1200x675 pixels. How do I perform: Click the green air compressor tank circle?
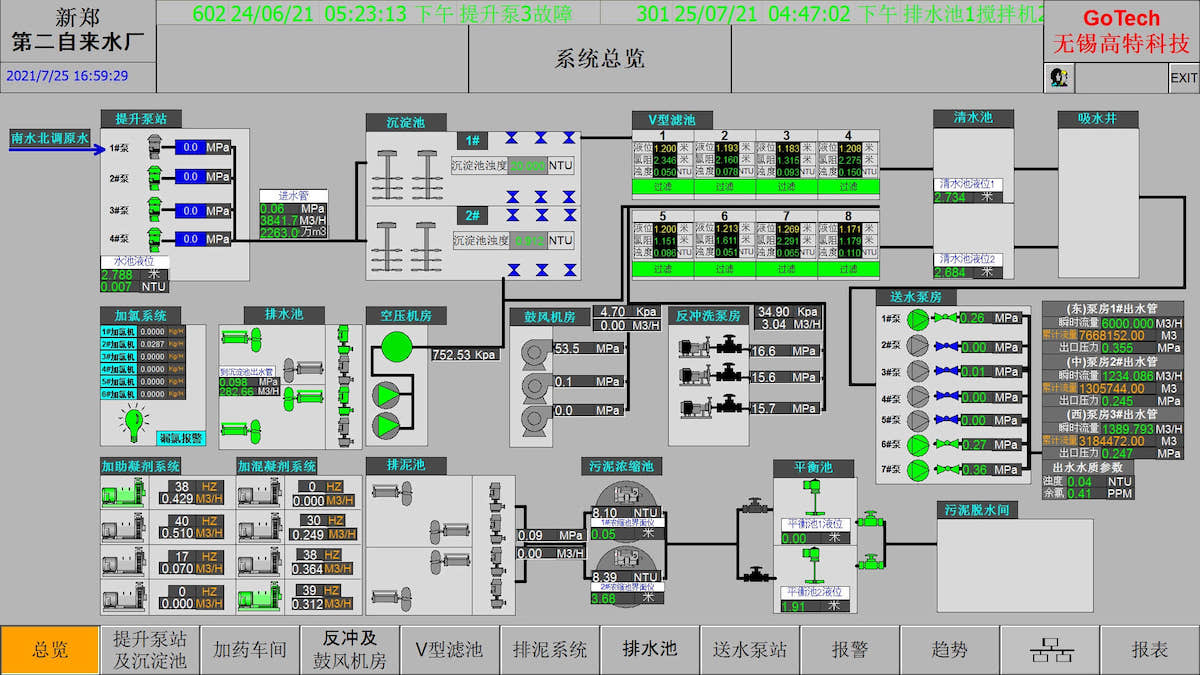[x=397, y=347]
